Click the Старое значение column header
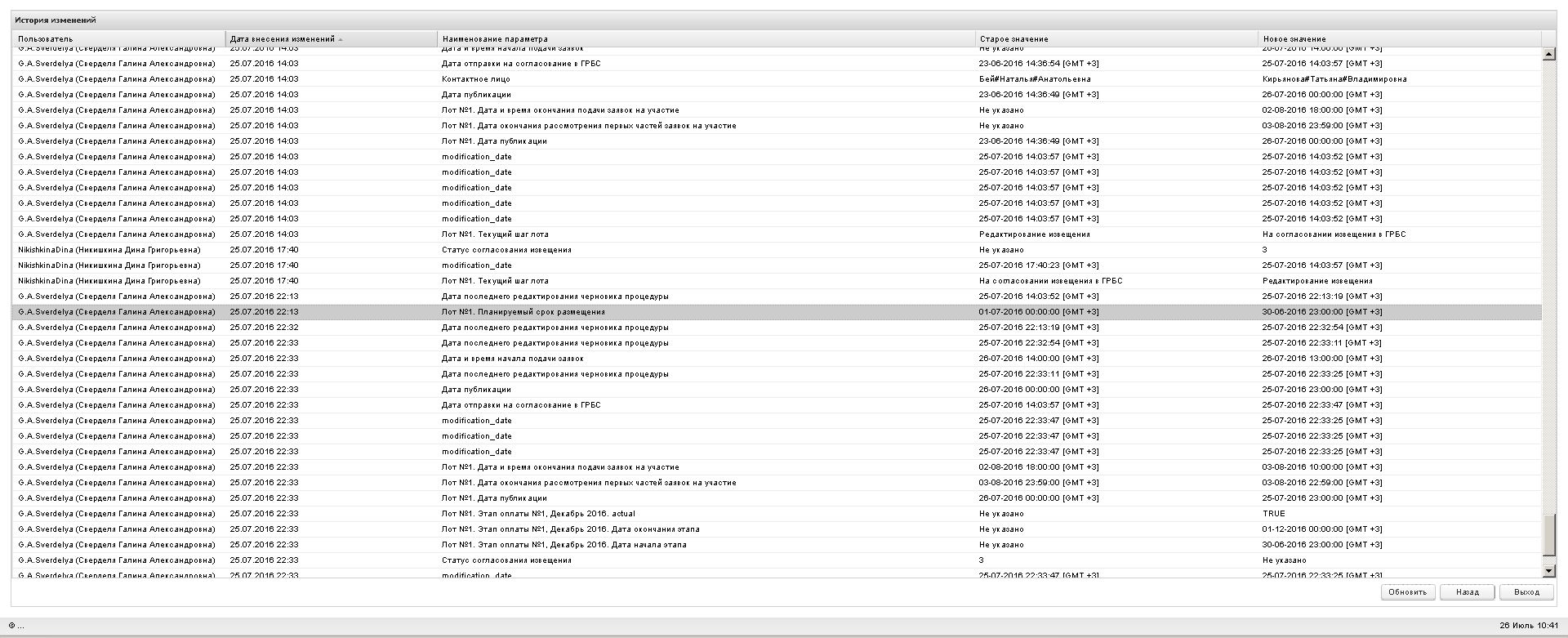 [x=1013, y=39]
